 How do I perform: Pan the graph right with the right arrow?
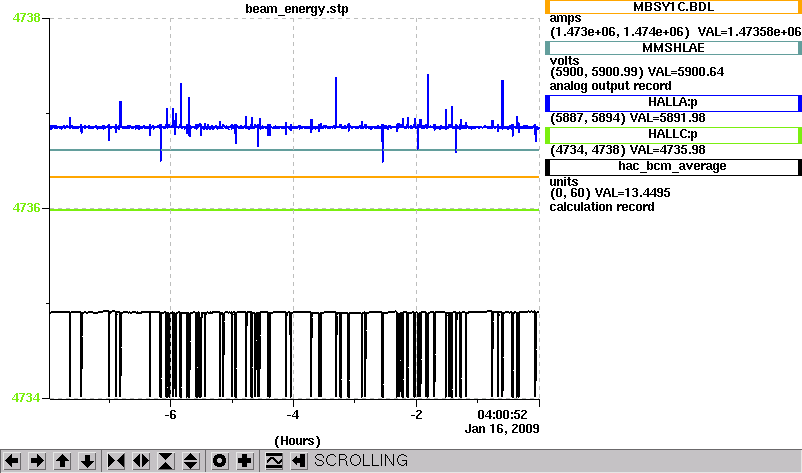pyautogui.click(x=37, y=461)
